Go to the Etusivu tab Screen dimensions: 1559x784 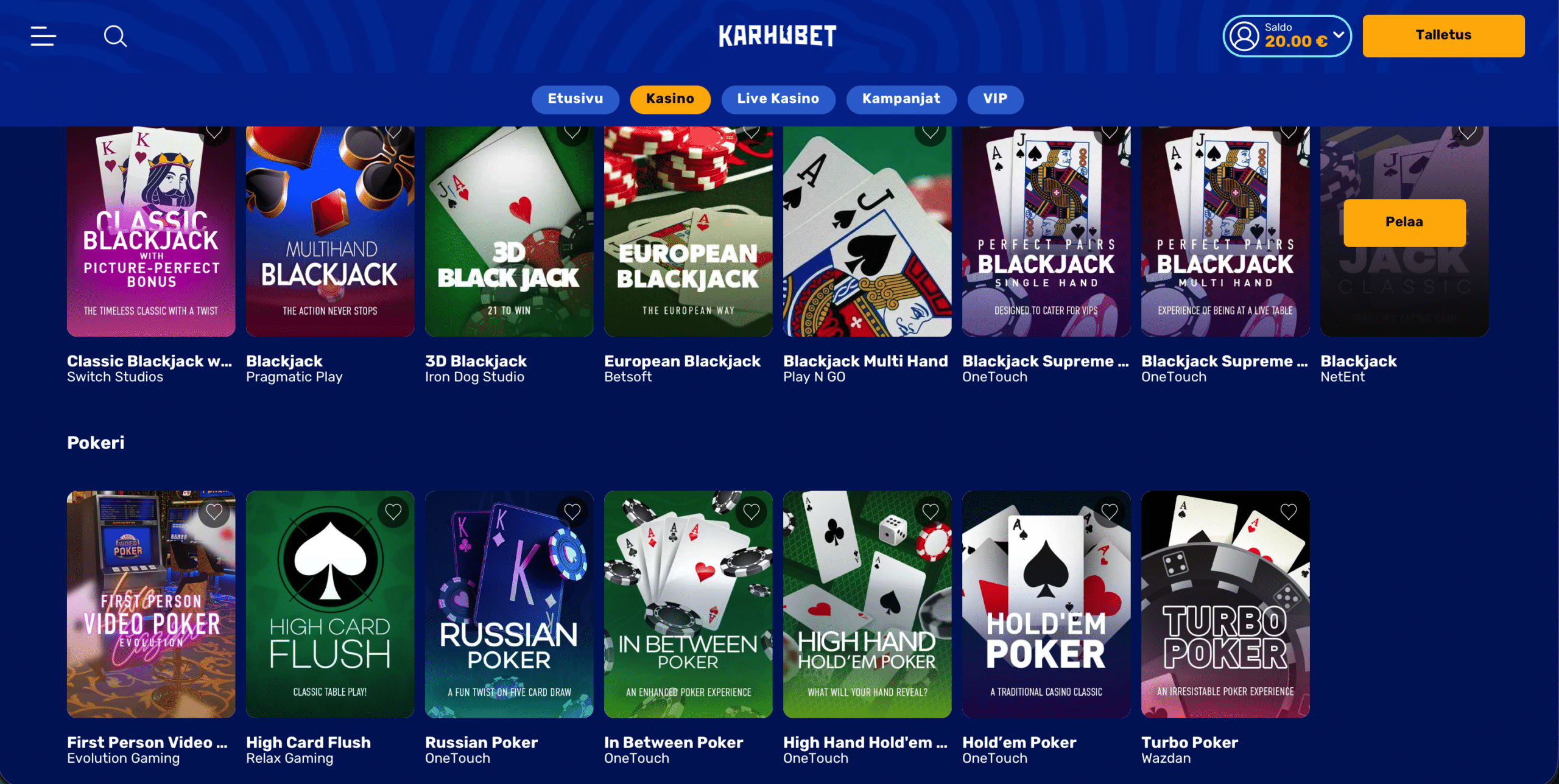[575, 99]
